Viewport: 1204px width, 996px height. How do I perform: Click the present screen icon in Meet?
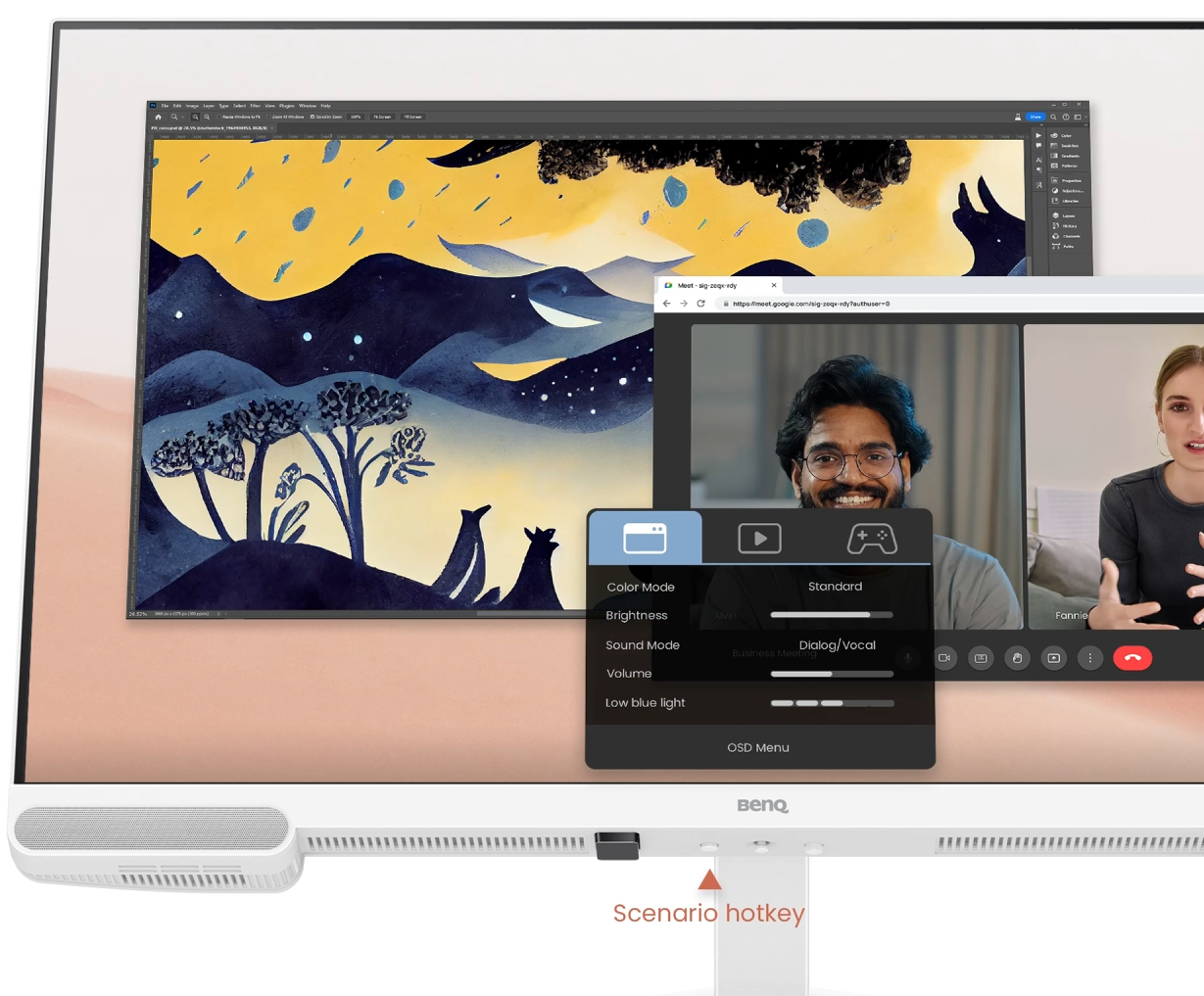pyautogui.click(x=1053, y=658)
